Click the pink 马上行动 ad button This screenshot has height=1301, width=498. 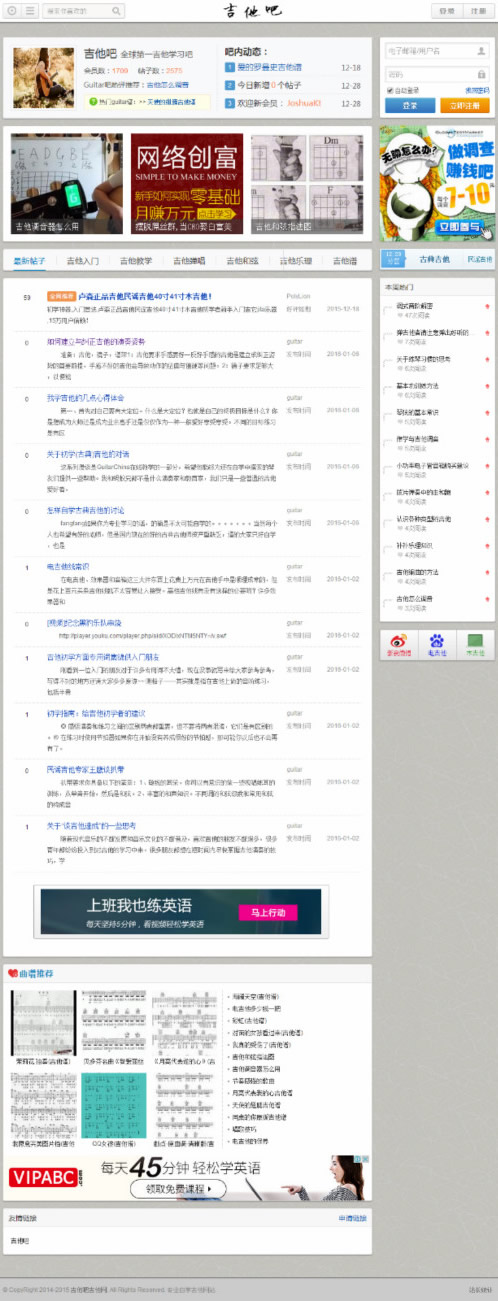tap(268, 912)
